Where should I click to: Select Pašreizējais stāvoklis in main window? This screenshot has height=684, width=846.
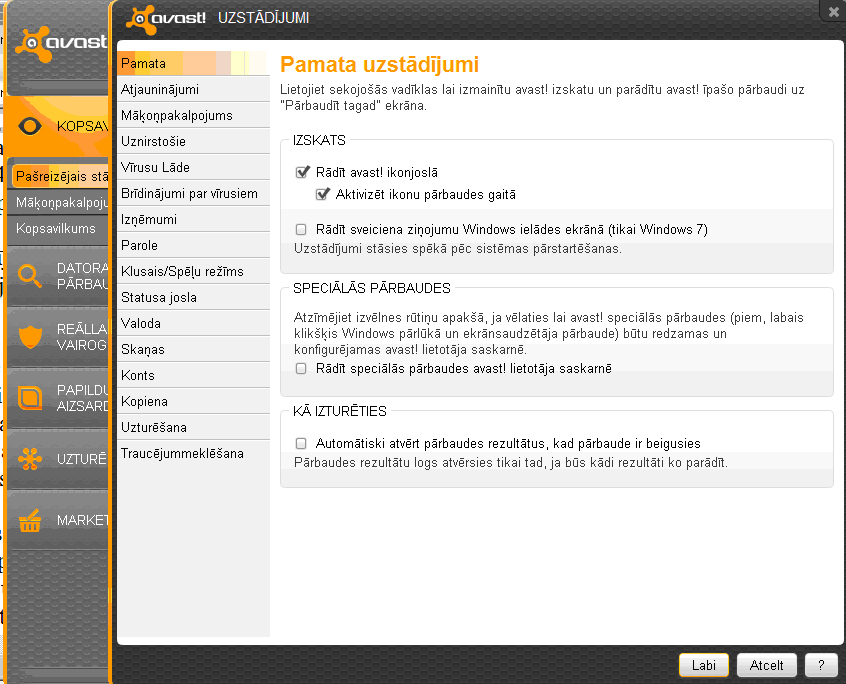click(x=59, y=176)
